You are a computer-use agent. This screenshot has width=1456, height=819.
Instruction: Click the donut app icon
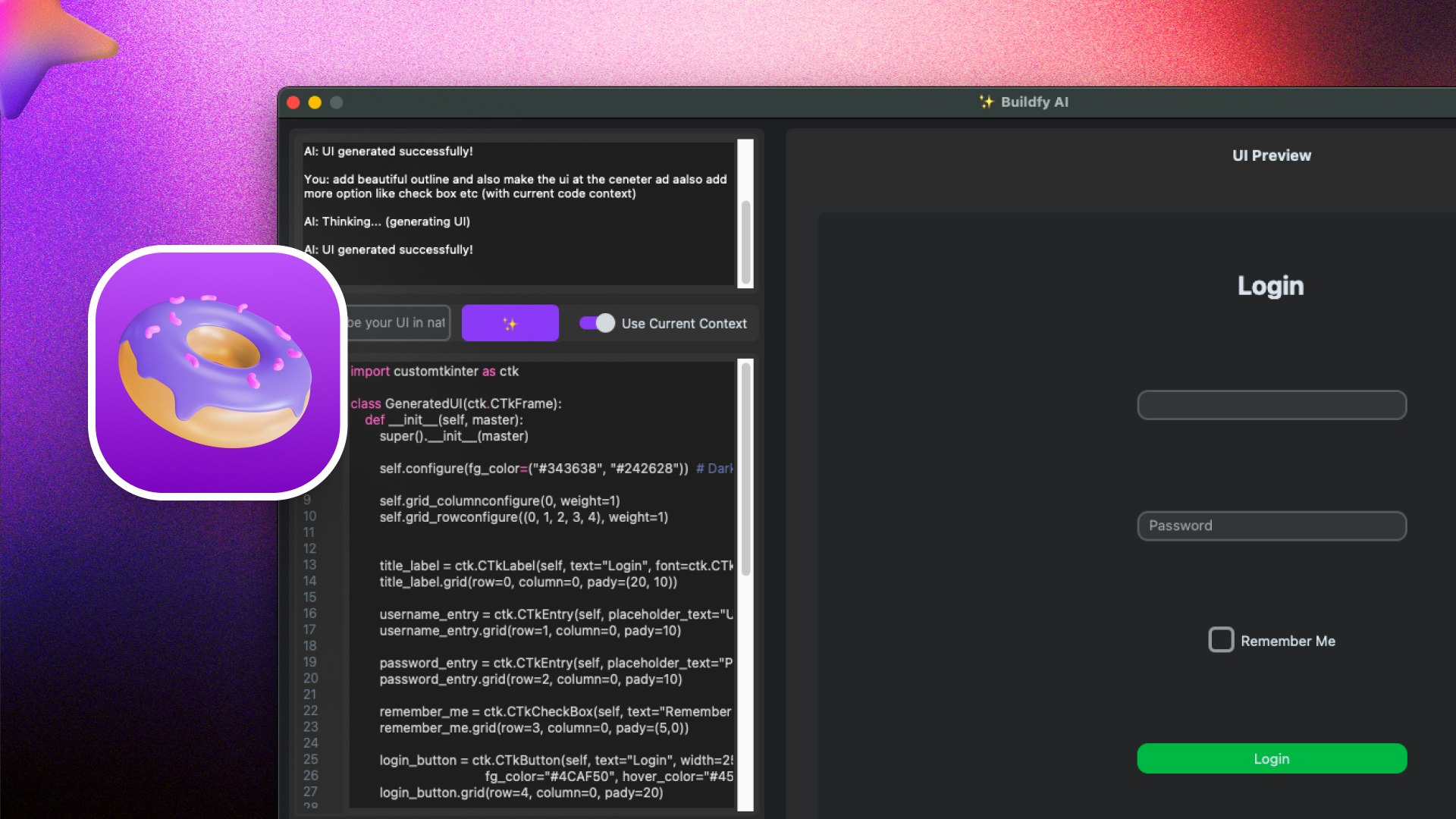coord(218,372)
